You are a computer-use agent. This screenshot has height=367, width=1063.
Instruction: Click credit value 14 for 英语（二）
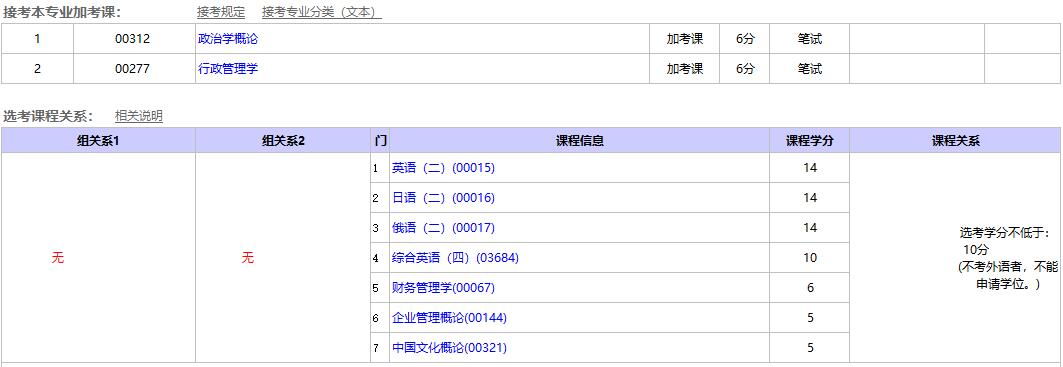pyautogui.click(x=809, y=168)
